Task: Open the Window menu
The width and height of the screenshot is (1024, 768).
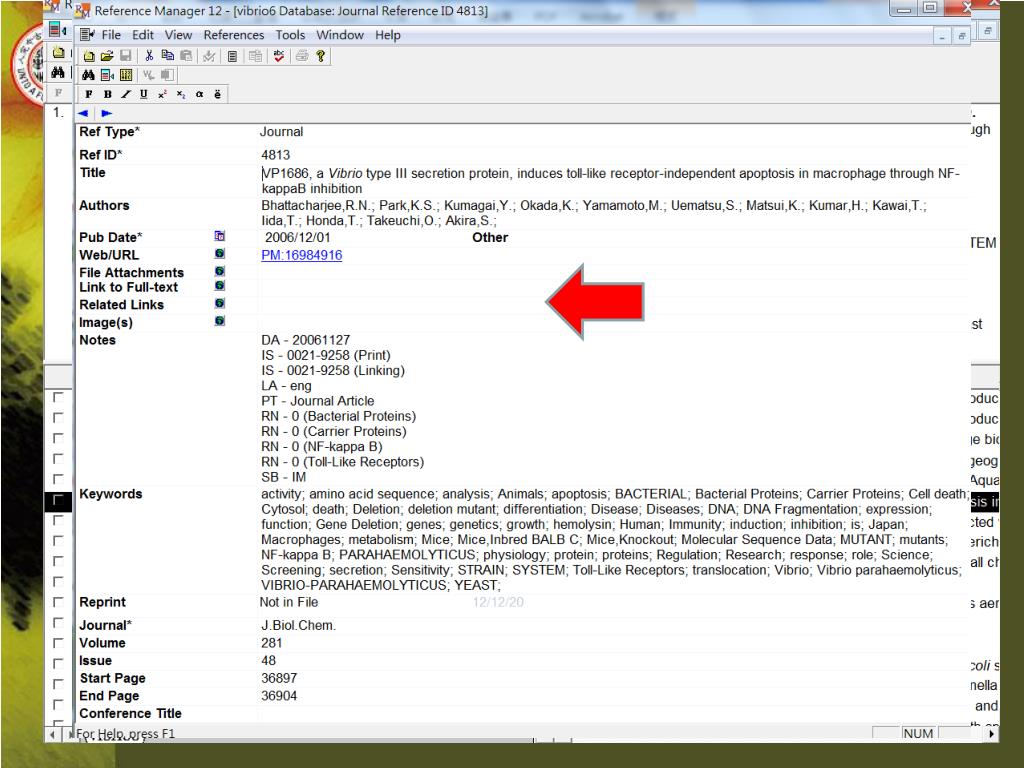Action: 340,35
